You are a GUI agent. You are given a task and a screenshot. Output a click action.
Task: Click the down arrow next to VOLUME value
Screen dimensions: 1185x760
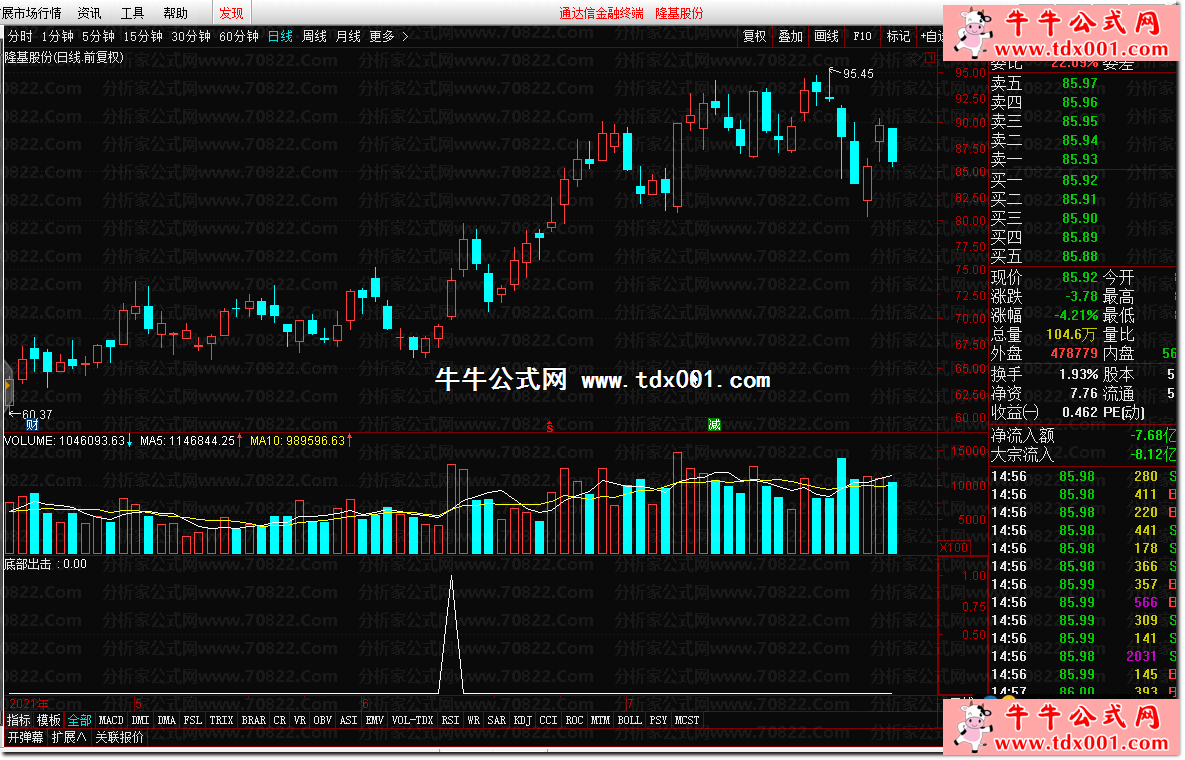coord(130,441)
